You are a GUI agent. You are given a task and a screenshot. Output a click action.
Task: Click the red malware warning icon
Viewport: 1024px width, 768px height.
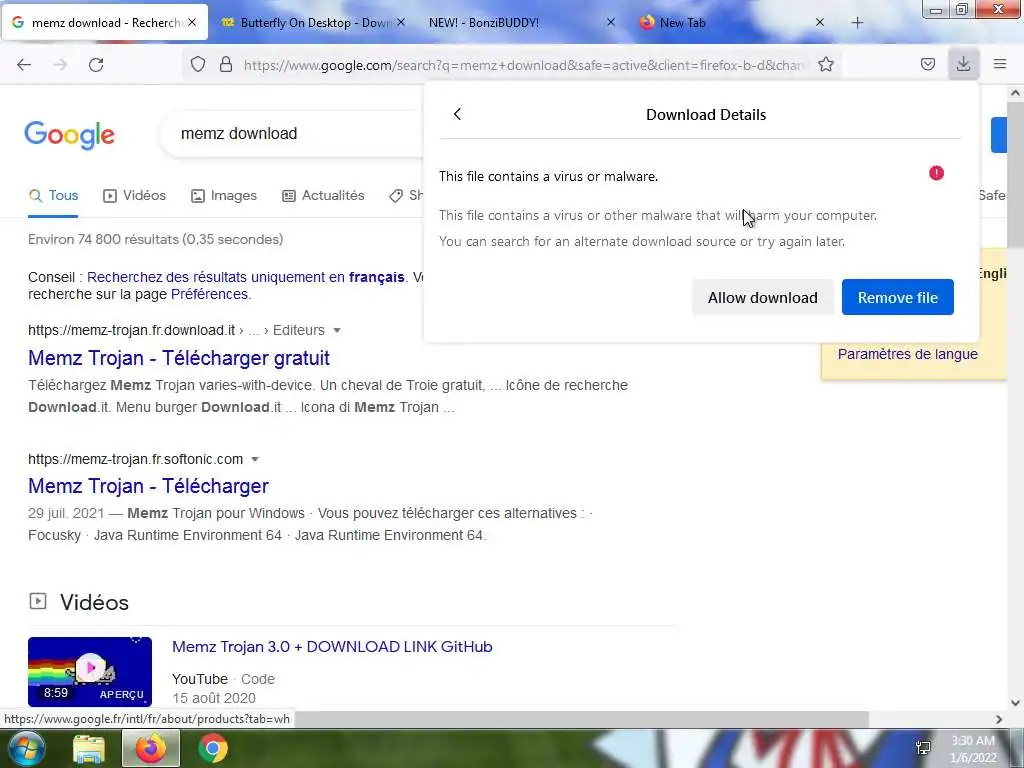[936, 173]
